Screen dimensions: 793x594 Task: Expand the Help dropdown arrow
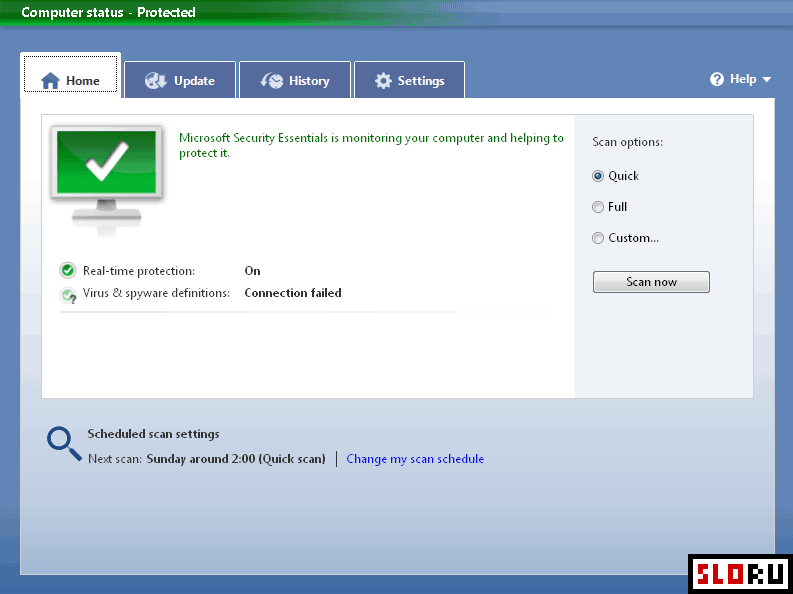click(x=766, y=79)
